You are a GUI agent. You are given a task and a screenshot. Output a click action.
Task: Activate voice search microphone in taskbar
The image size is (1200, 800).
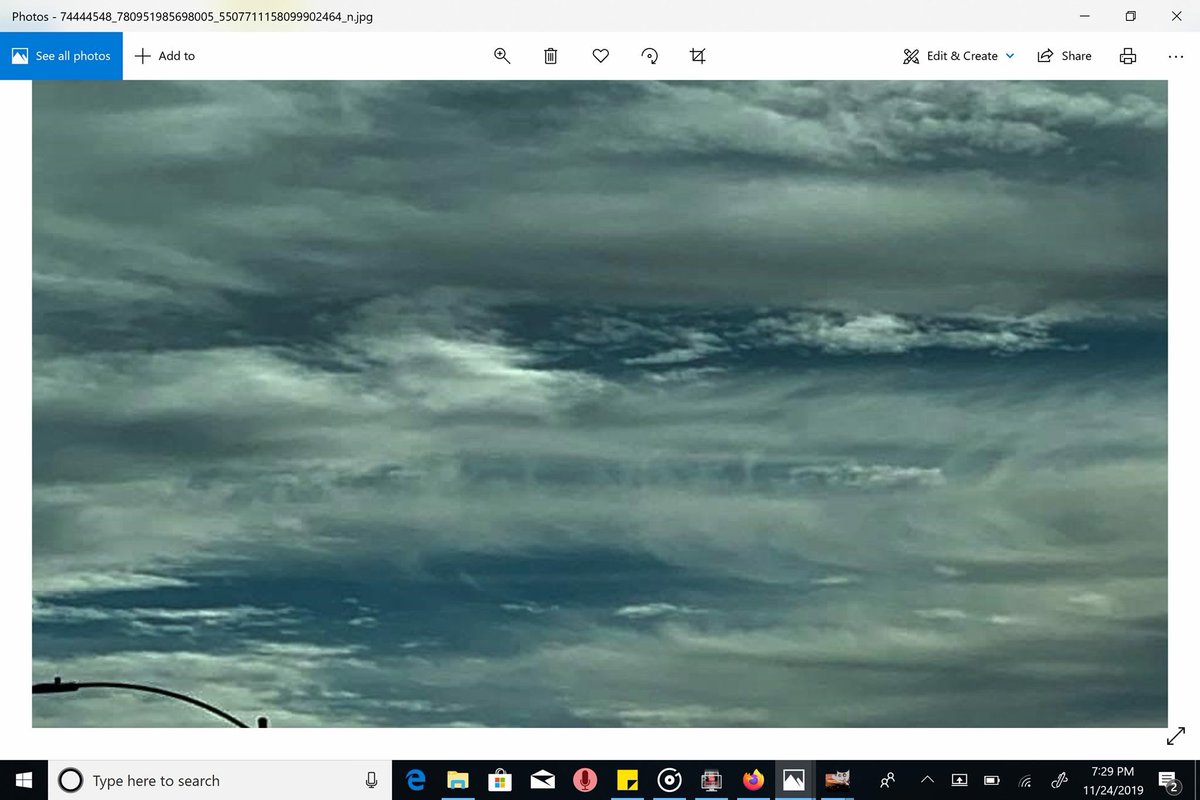[371, 780]
